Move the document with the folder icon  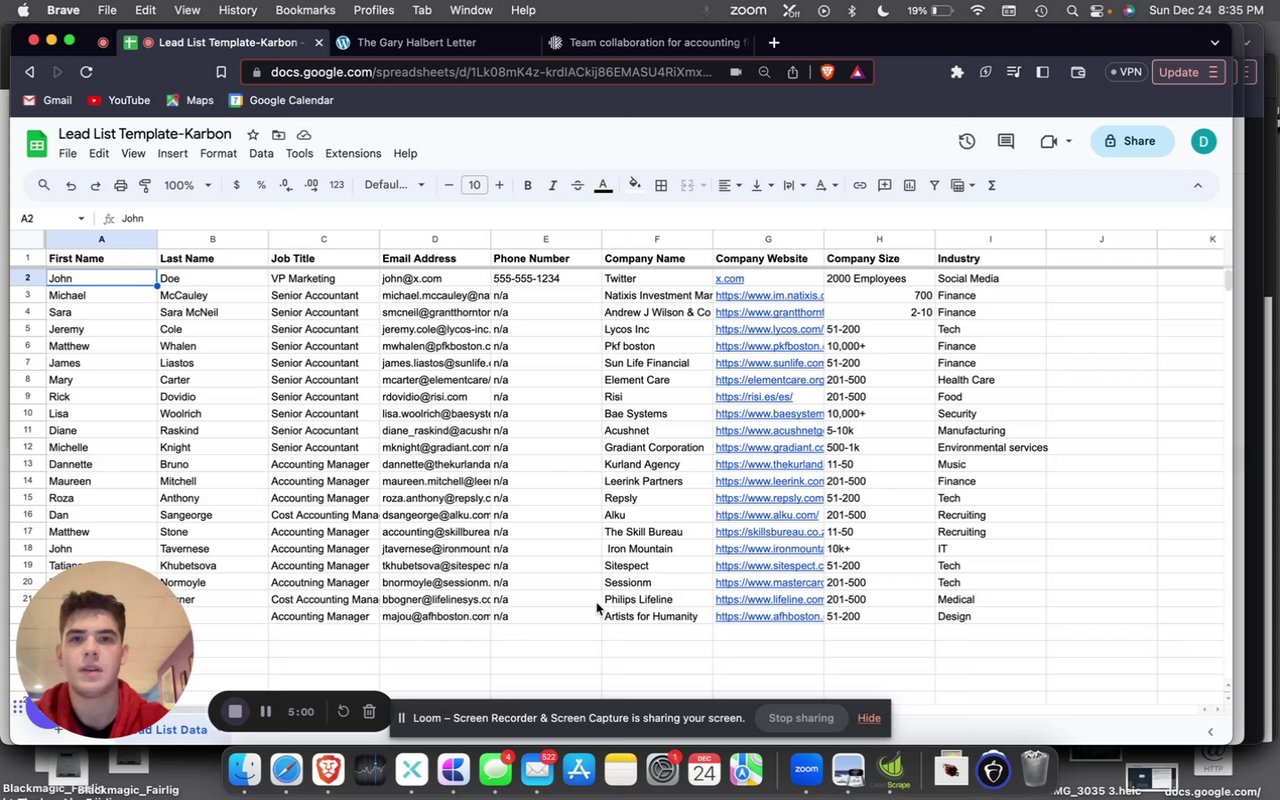[x=278, y=135]
